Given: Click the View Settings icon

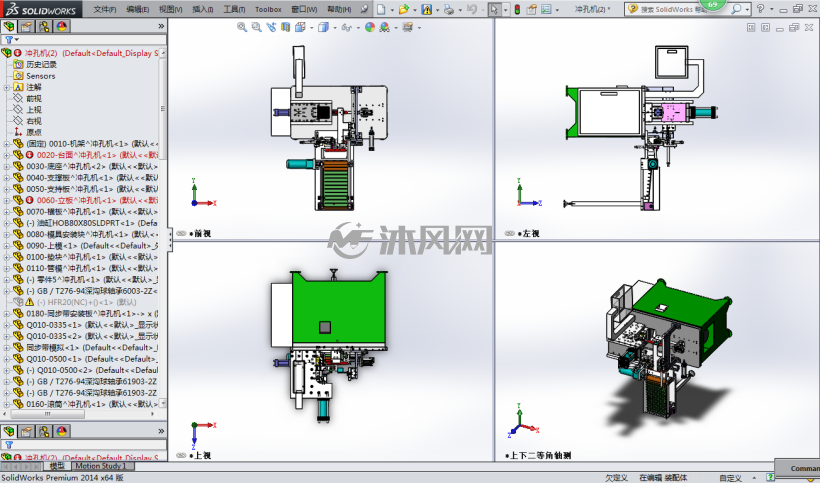Looking at the screenshot, I should click(x=407, y=27).
